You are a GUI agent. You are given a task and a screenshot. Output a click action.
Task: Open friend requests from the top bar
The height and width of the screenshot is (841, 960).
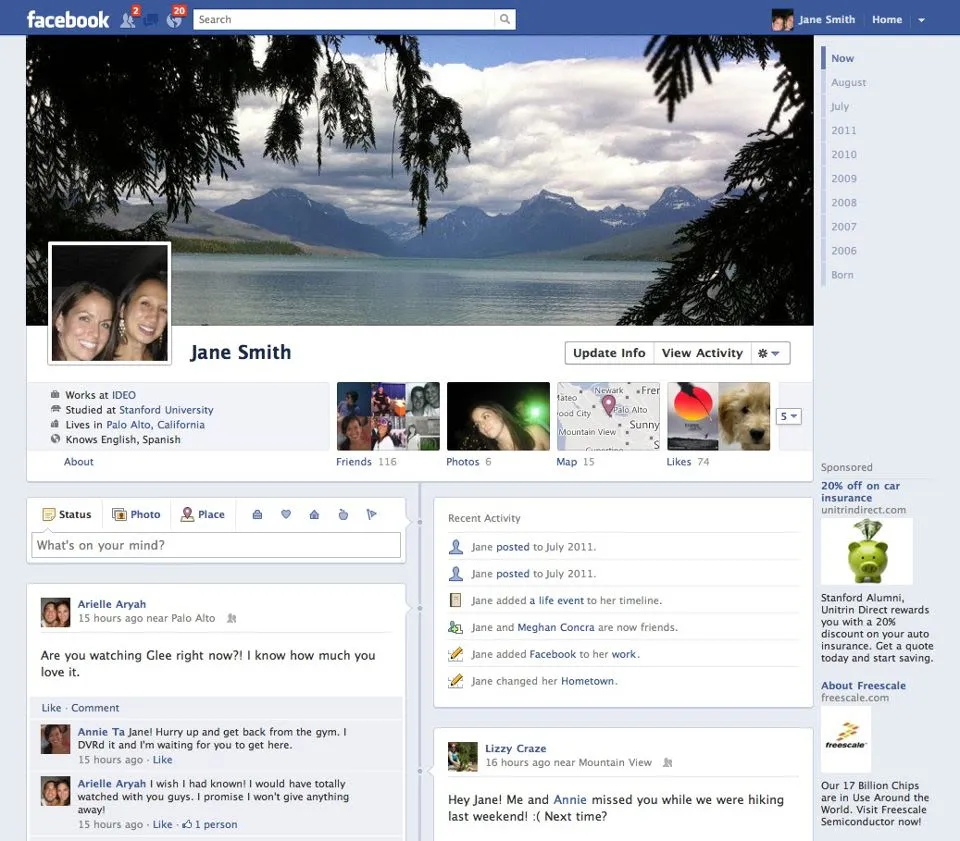[x=128, y=19]
